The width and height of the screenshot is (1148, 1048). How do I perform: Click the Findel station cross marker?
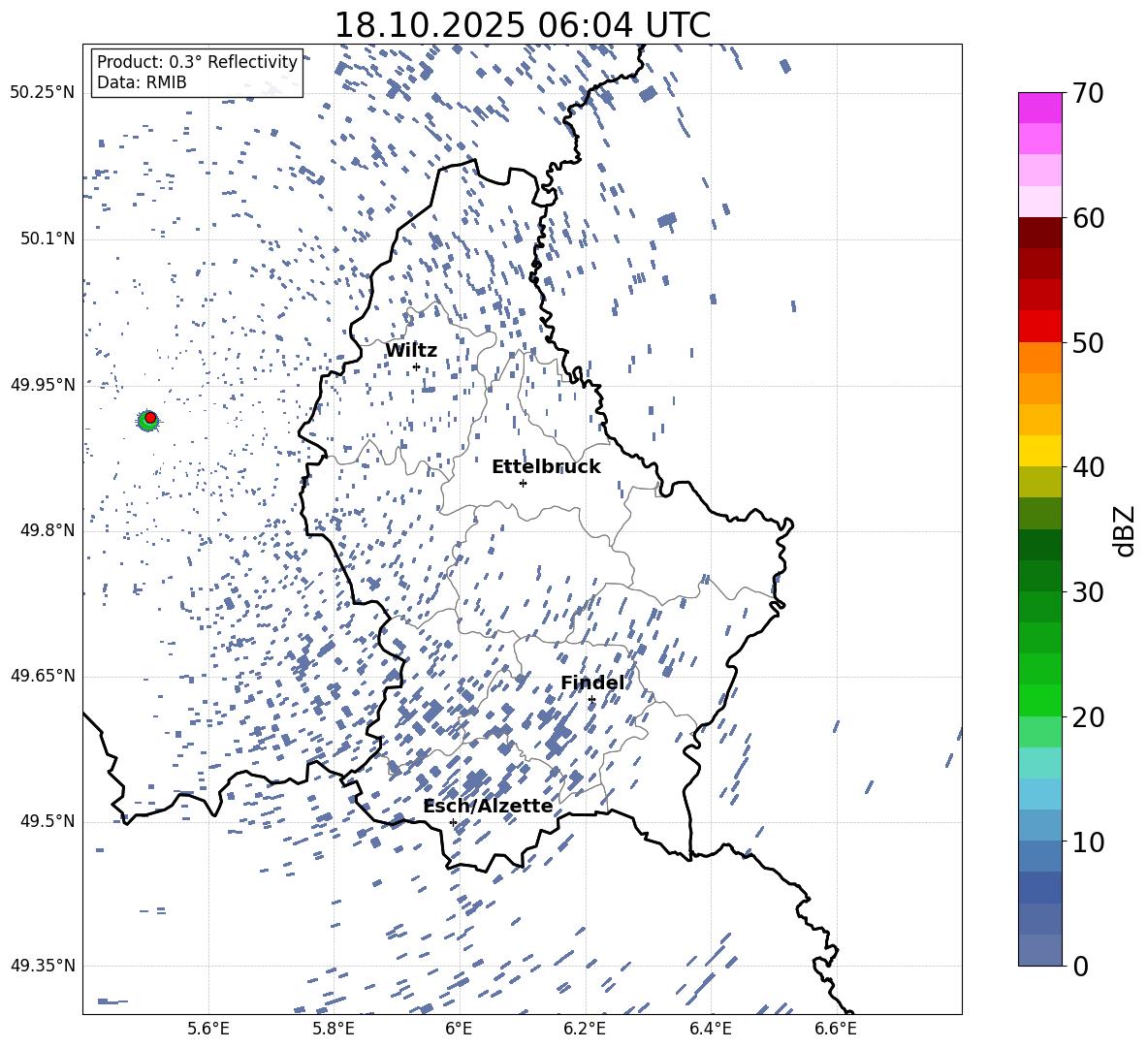pyautogui.click(x=591, y=699)
